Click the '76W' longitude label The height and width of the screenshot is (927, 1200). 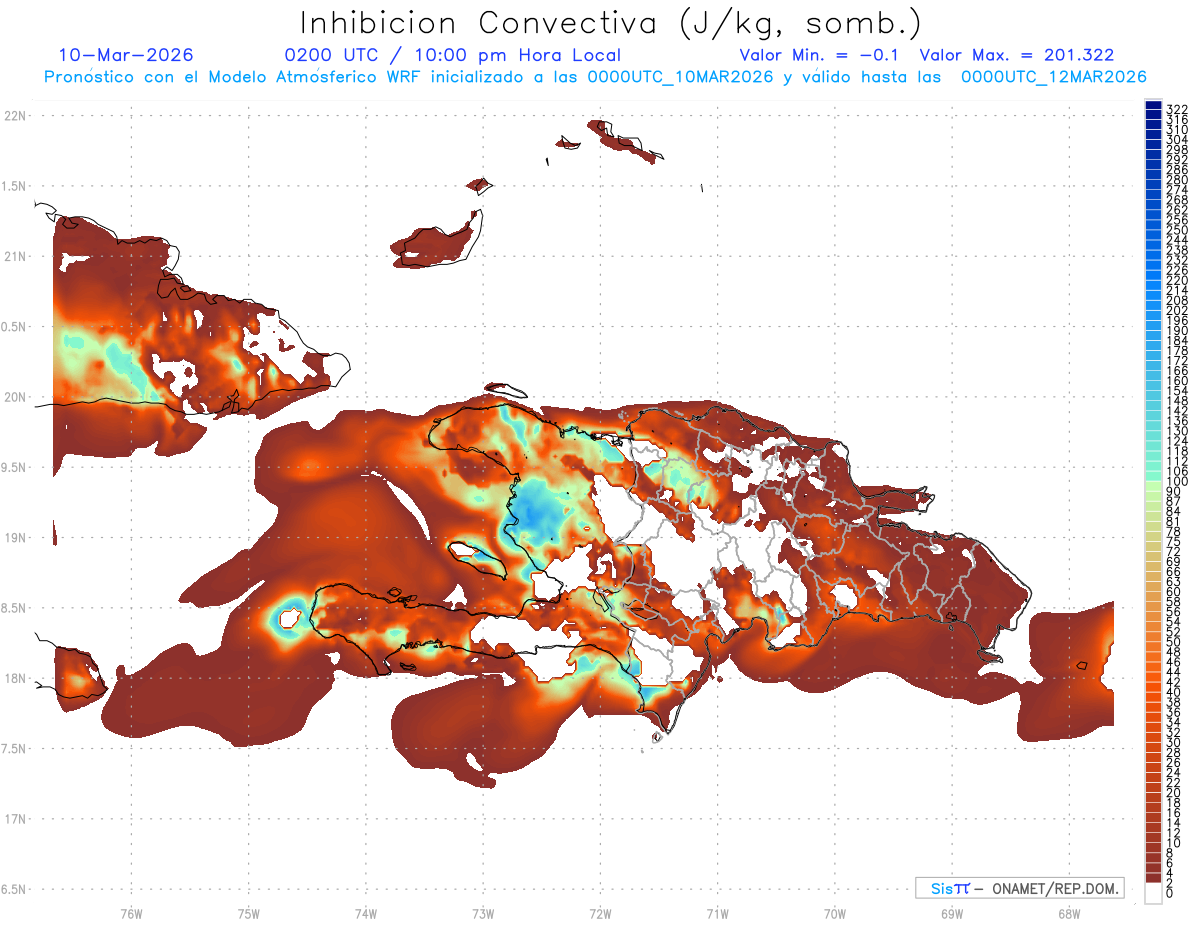131,913
